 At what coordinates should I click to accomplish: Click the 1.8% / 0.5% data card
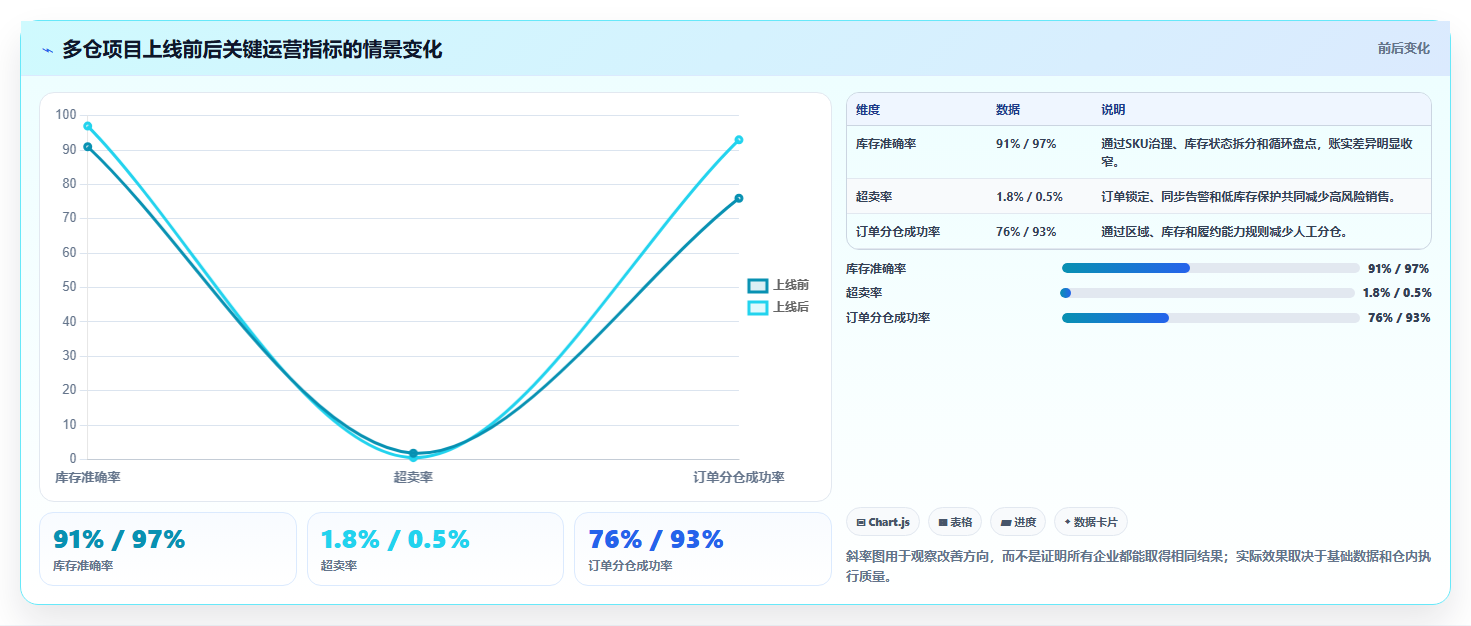pyautogui.click(x=436, y=549)
